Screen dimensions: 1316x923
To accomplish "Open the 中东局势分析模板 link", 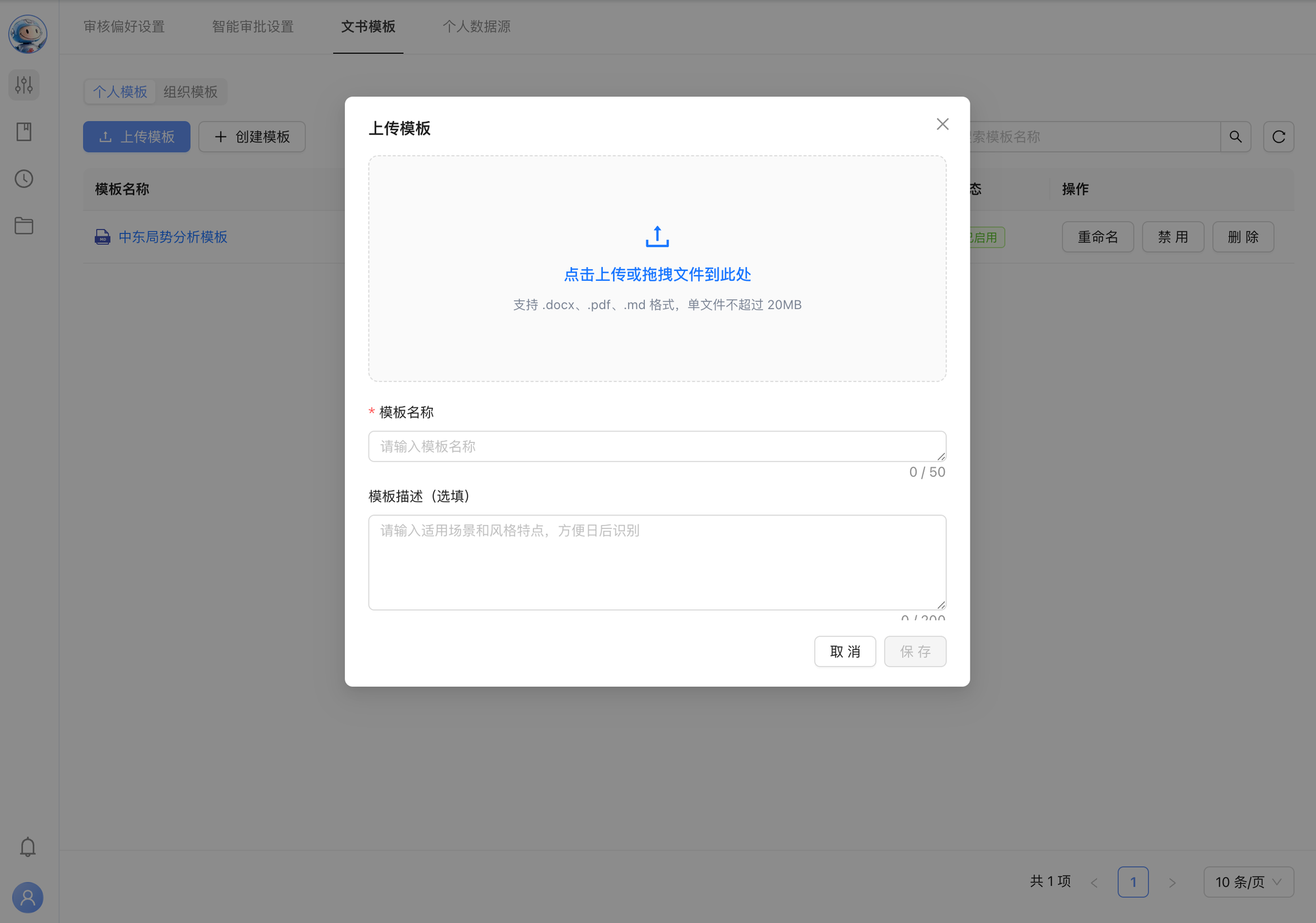I will click(x=173, y=237).
